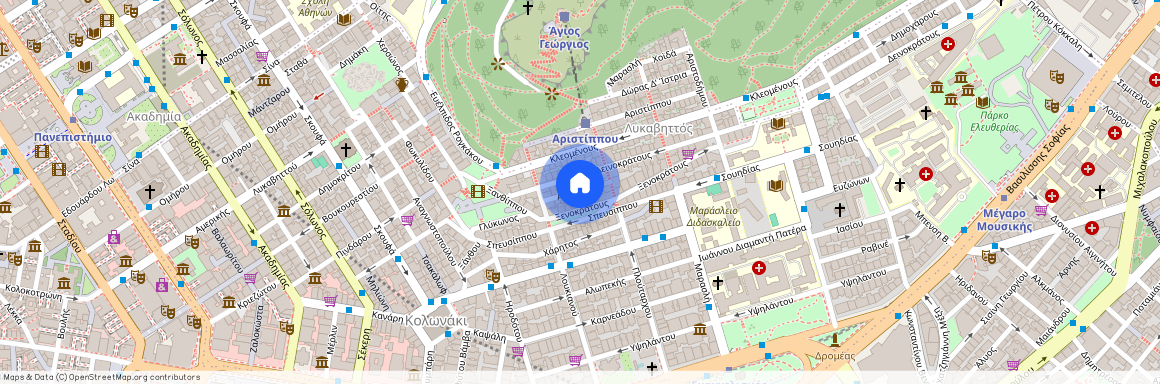
Task: Click the Ακαδημία label
Action: [x=154, y=117]
